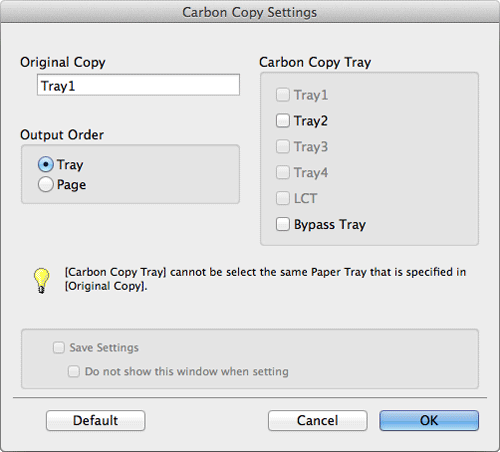Check the Tray3 carbon copy checkbox

click(x=283, y=147)
